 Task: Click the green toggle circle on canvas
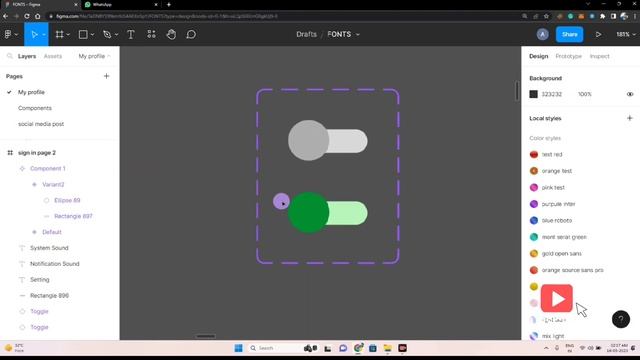click(x=308, y=213)
